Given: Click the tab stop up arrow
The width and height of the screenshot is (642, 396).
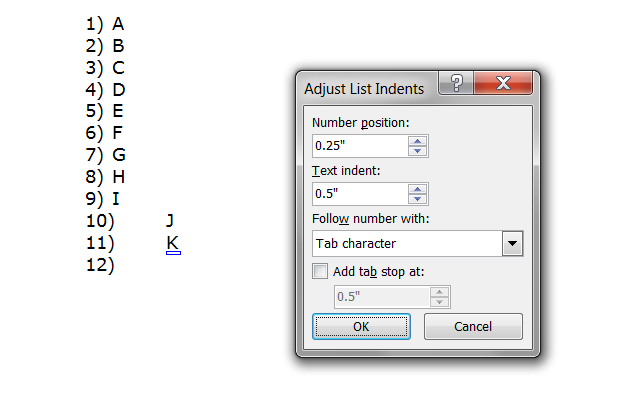Looking at the screenshot, I should tap(439, 292).
